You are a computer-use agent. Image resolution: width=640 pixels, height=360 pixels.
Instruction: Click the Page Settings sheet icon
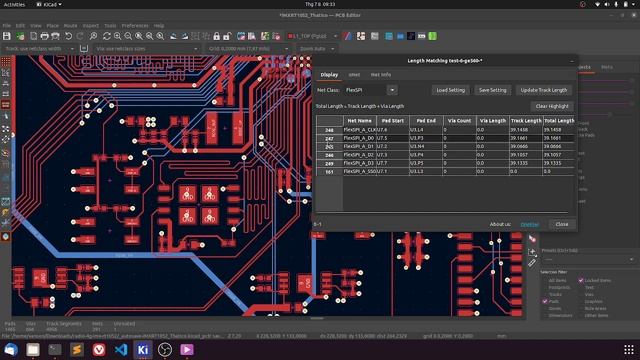[x=33, y=36]
